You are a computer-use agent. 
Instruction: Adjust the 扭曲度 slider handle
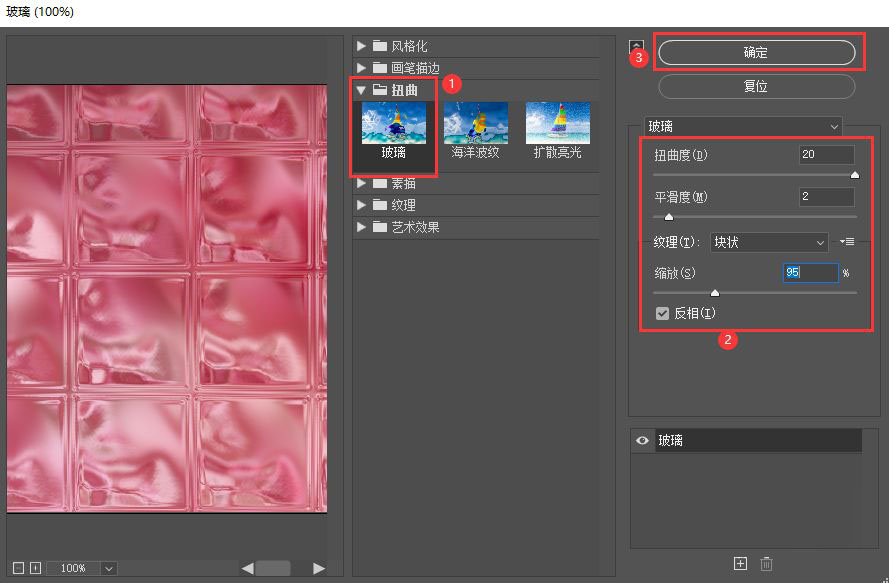[854, 175]
